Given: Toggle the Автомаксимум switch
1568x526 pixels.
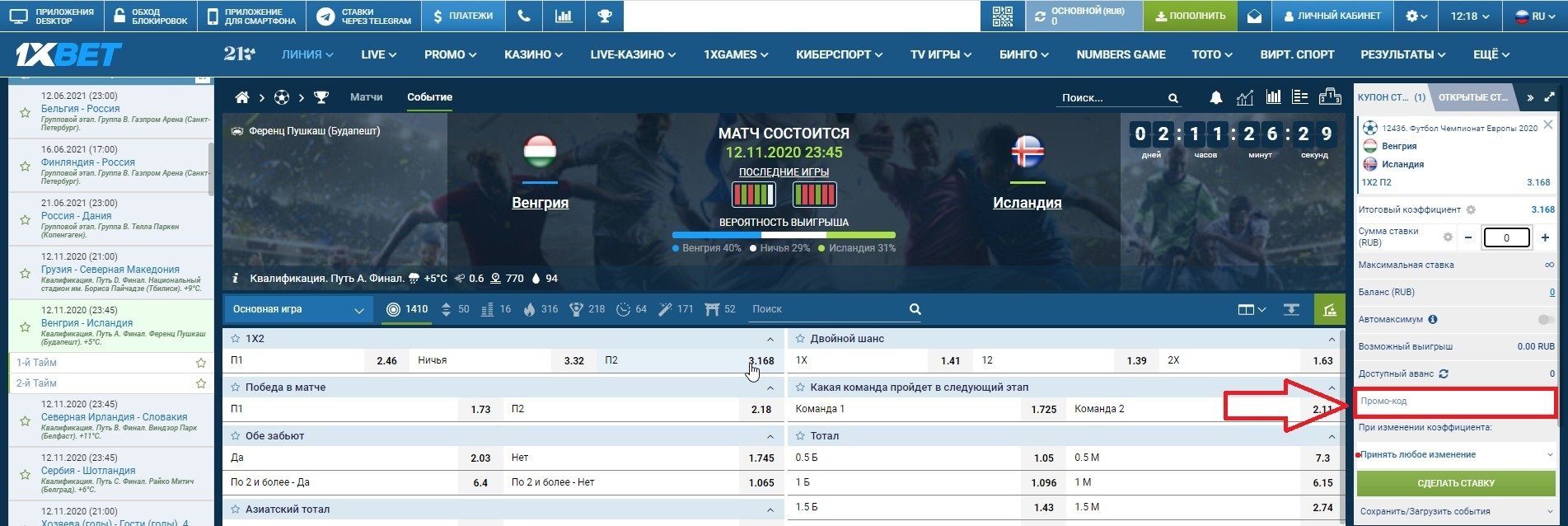Looking at the screenshot, I should [1545, 319].
